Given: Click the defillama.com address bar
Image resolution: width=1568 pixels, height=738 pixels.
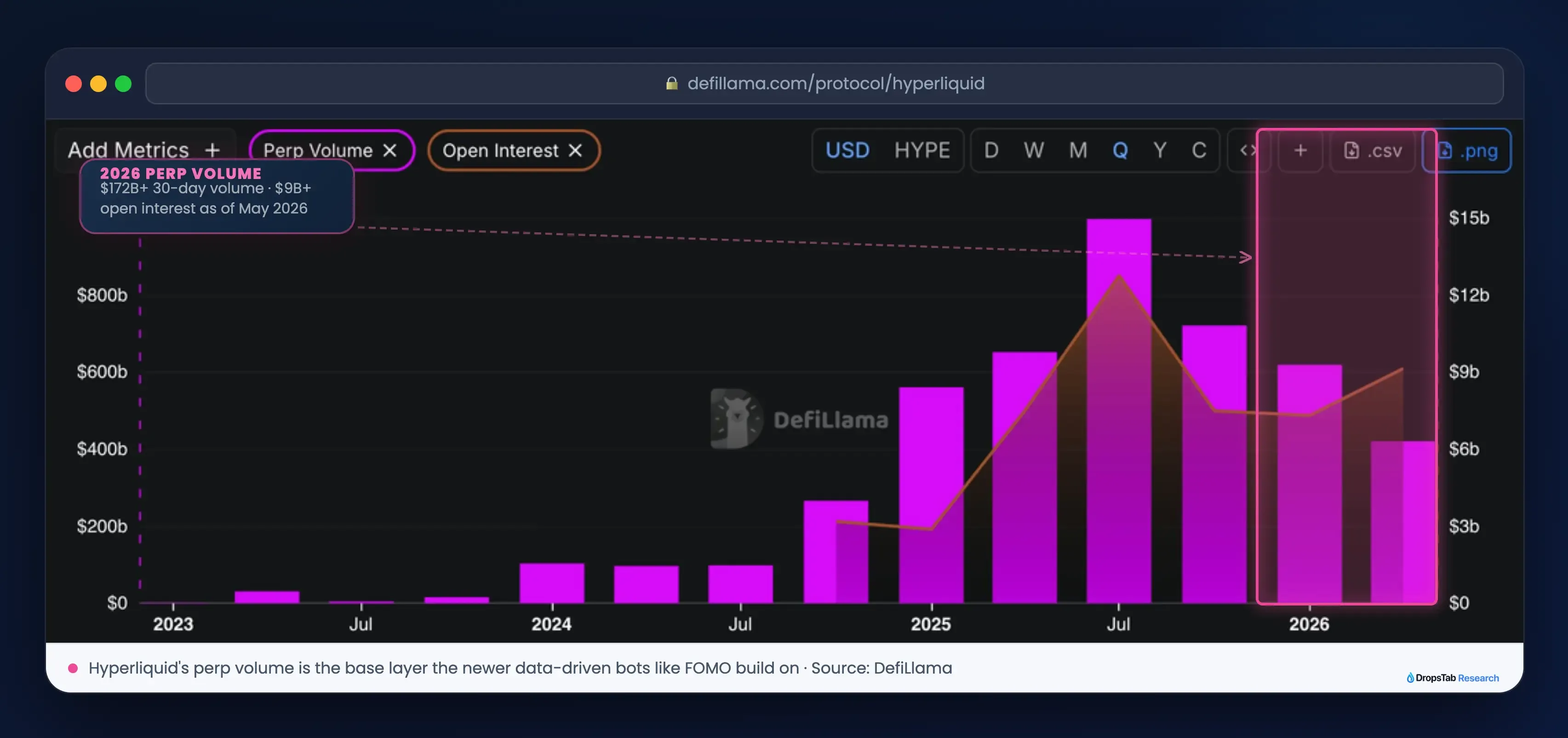Looking at the screenshot, I should [824, 83].
